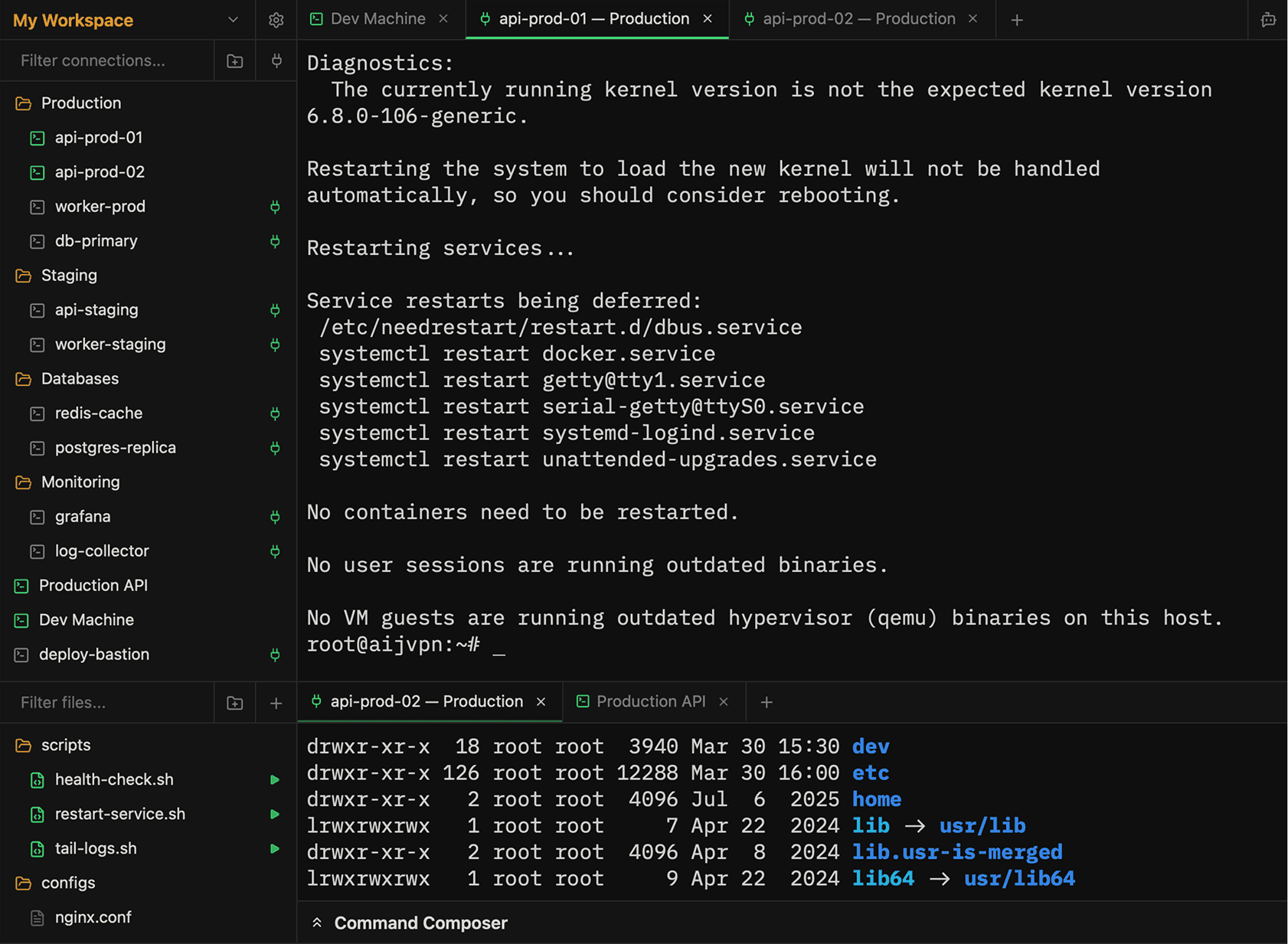
Task: Open workspace settings gear icon
Action: point(276,20)
